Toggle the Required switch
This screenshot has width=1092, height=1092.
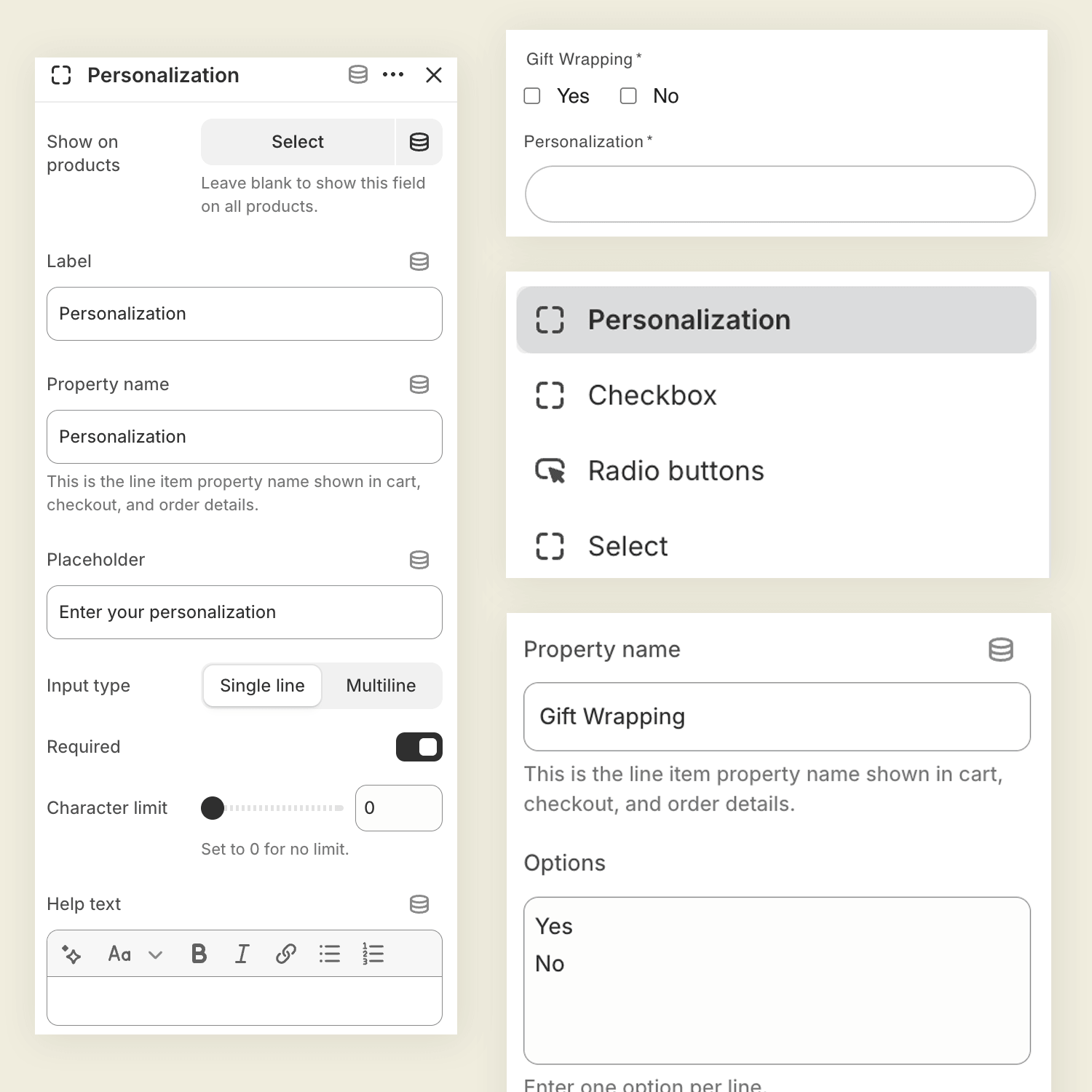(x=419, y=747)
